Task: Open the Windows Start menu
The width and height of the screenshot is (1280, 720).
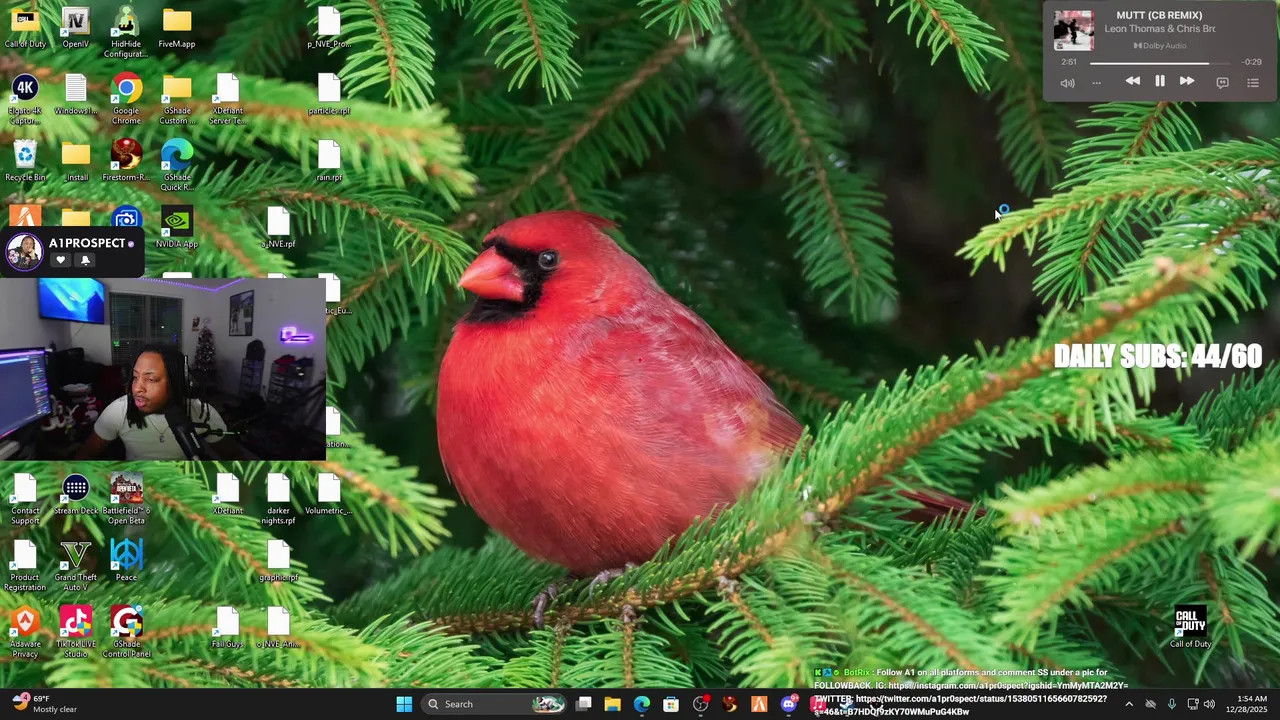Action: (404, 704)
